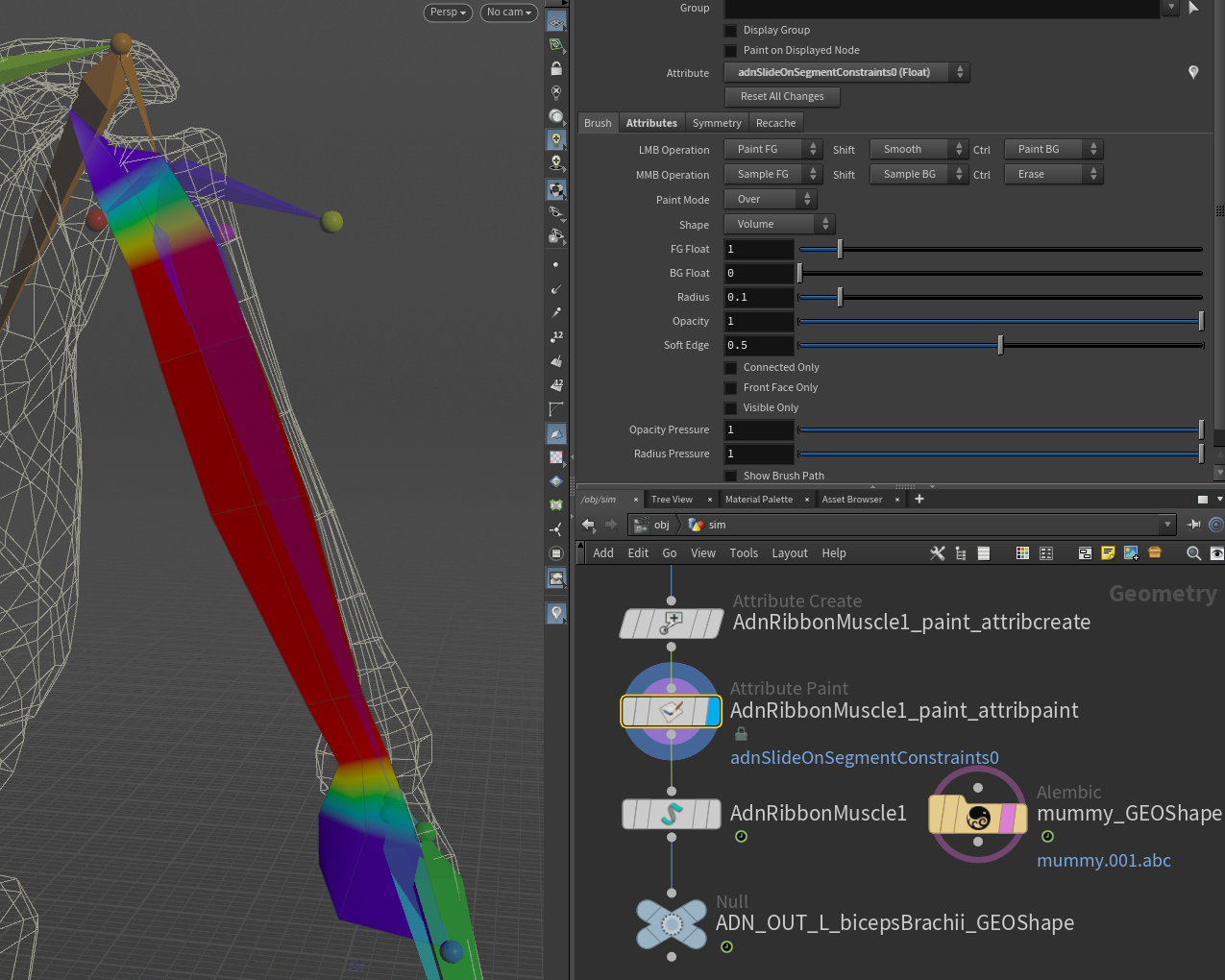Click the network search magnifier icon
This screenshot has height=980, width=1225.
click(1193, 553)
